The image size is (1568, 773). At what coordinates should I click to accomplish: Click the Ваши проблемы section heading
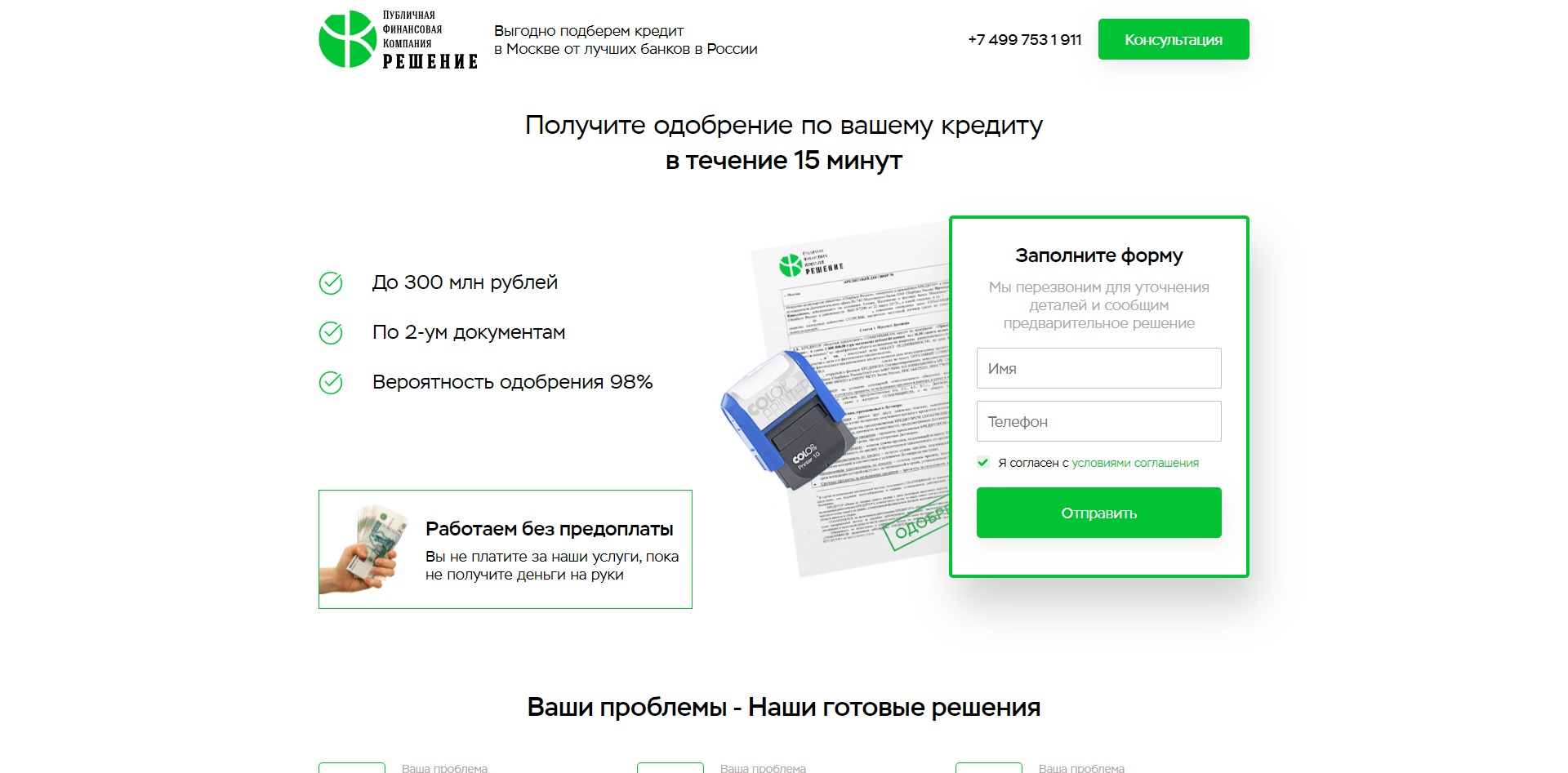click(x=784, y=707)
